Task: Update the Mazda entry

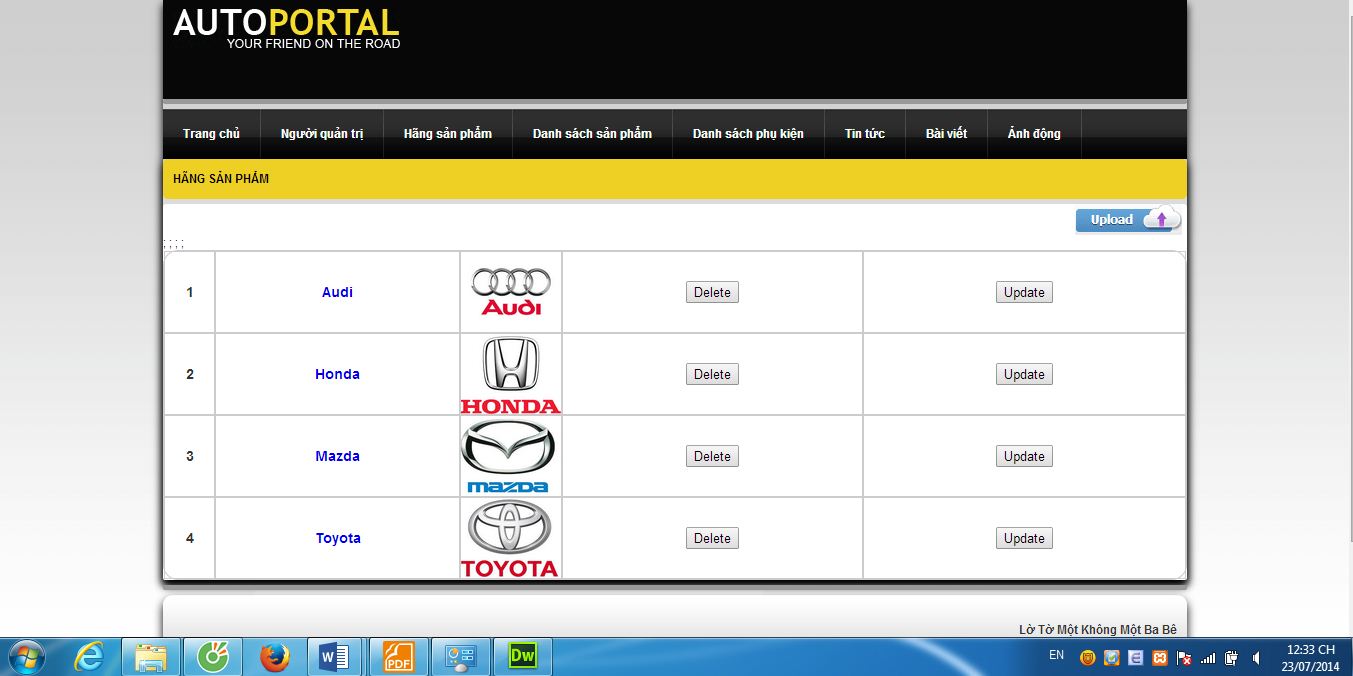Action: click(1024, 456)
